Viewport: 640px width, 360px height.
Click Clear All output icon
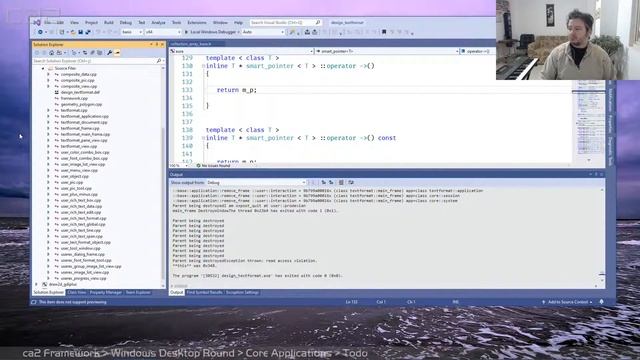click(341, 182)
